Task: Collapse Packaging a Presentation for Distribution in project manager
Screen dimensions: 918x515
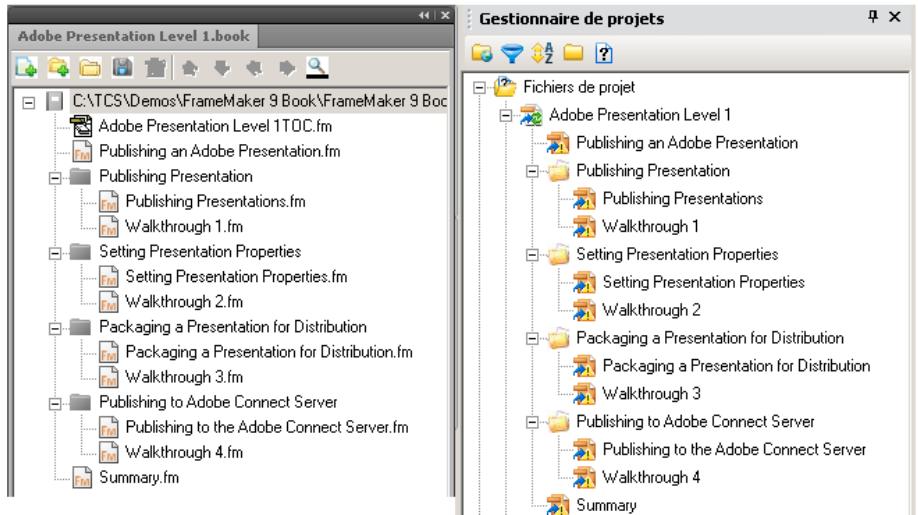Action: 532,338
